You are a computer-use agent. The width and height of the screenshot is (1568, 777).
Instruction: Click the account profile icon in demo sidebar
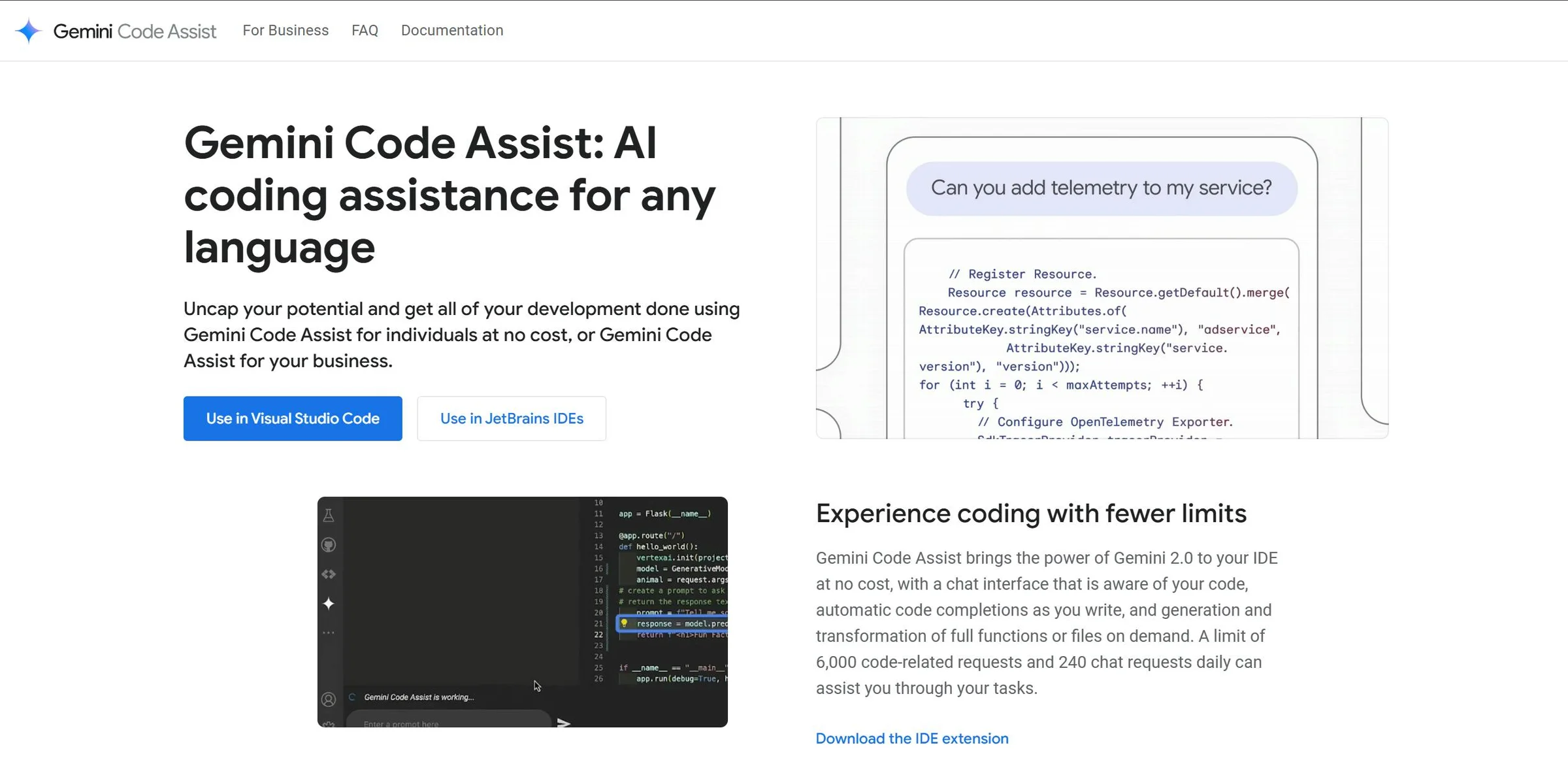[329, 699]
